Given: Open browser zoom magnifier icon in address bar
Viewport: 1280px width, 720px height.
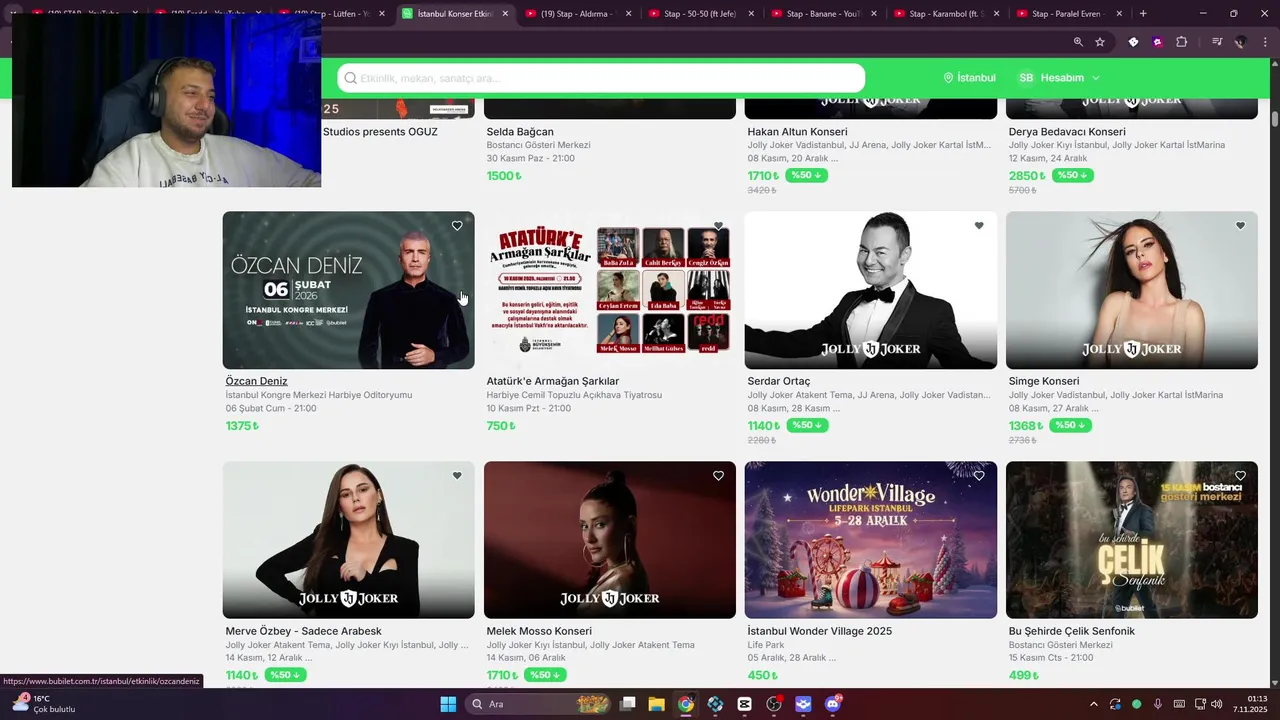Looking at the screenshot, I should pos(1078,42).
